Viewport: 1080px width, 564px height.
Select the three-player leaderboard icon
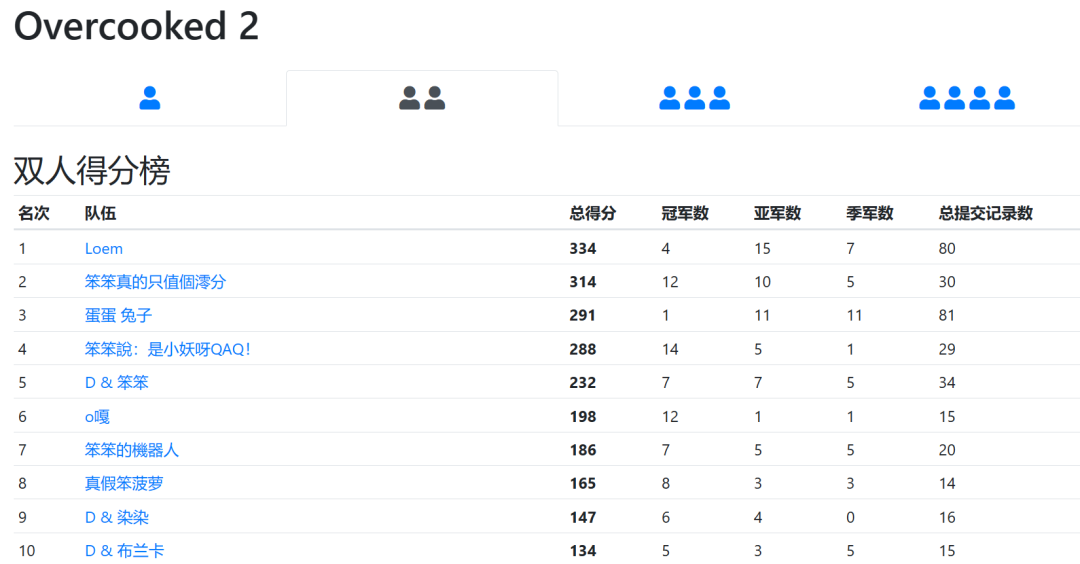click(x=694, y=98)
